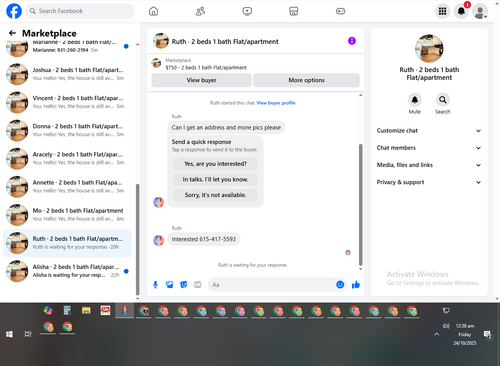This screenshot has height=366, width=500.
Task: Click the View buyer button
Action: coord(201,80)
